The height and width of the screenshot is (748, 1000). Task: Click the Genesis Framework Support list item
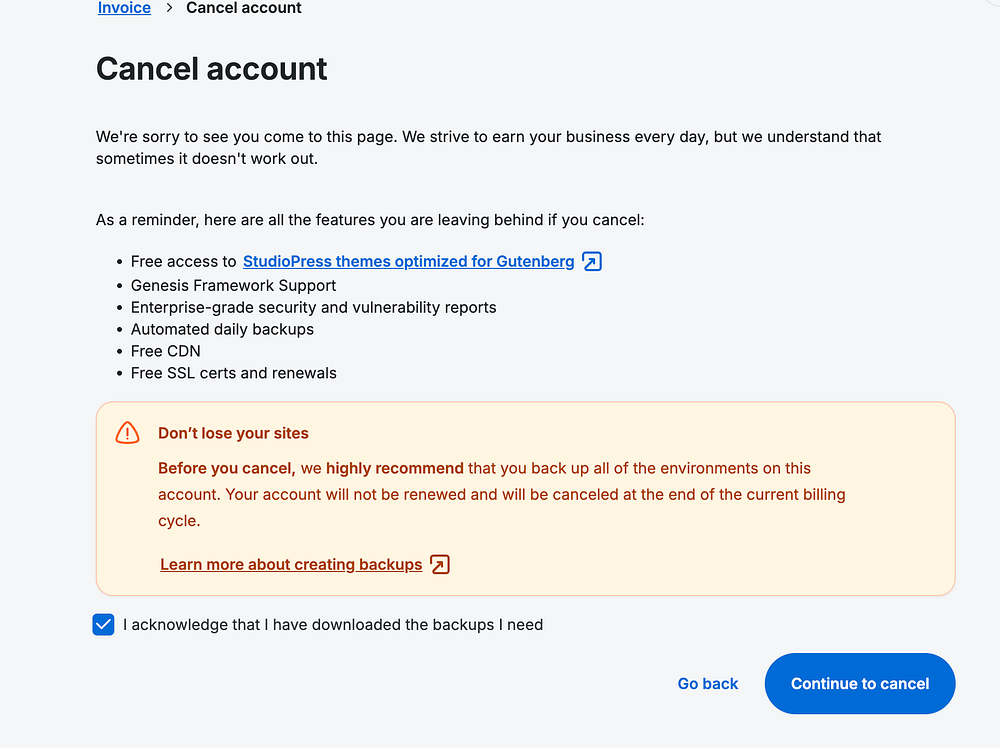(x=233, y=285)
